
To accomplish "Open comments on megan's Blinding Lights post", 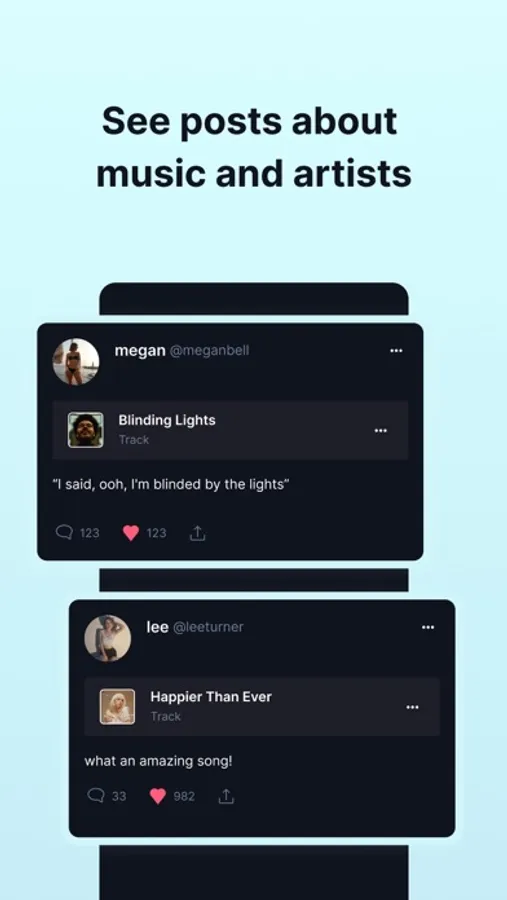I will click(64, 533).
